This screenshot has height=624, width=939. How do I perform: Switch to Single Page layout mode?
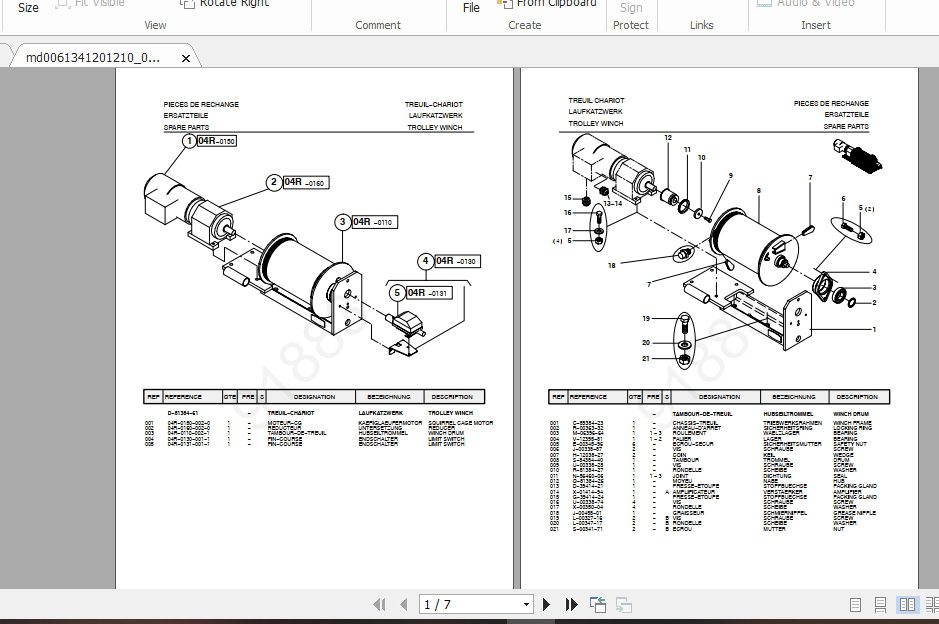coord(855,605)
